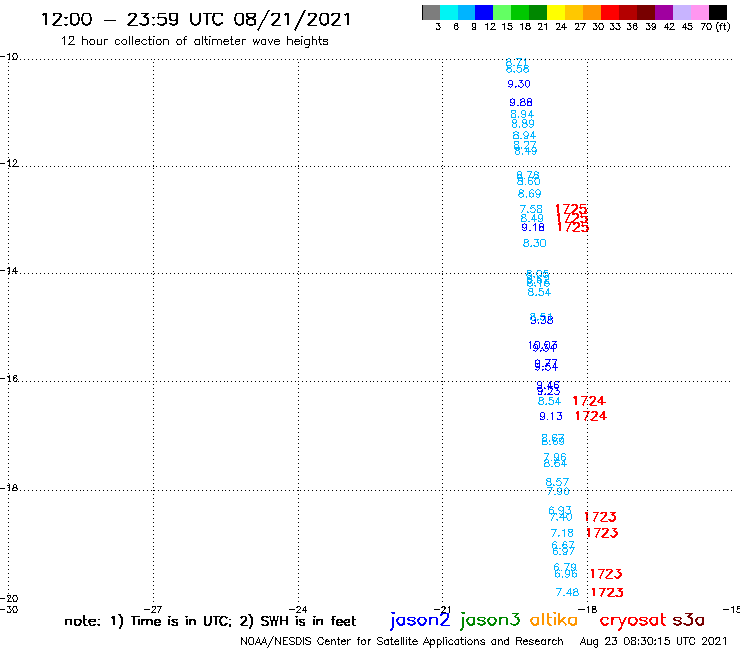Select the 8.30 wave height reading
The image size is (740, 650).
(x=534, y=243)
